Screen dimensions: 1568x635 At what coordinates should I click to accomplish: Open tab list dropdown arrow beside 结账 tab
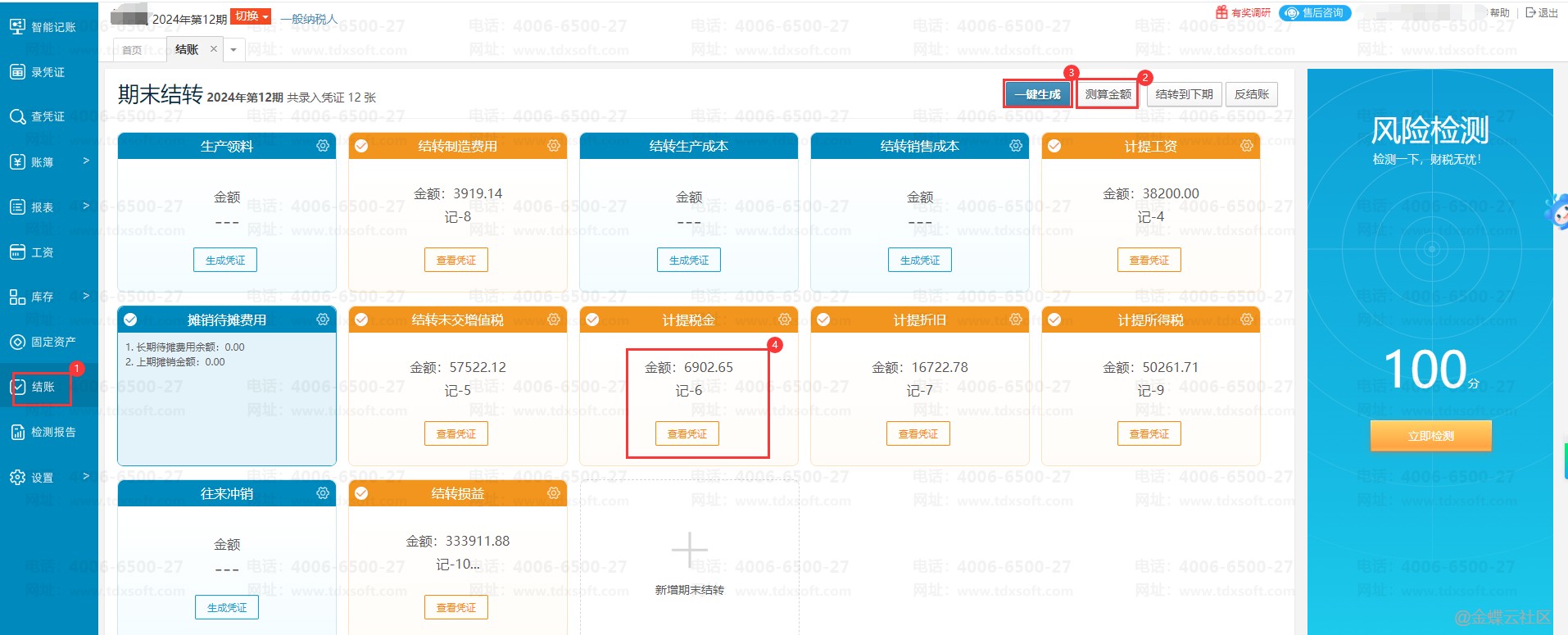(233, 50)
